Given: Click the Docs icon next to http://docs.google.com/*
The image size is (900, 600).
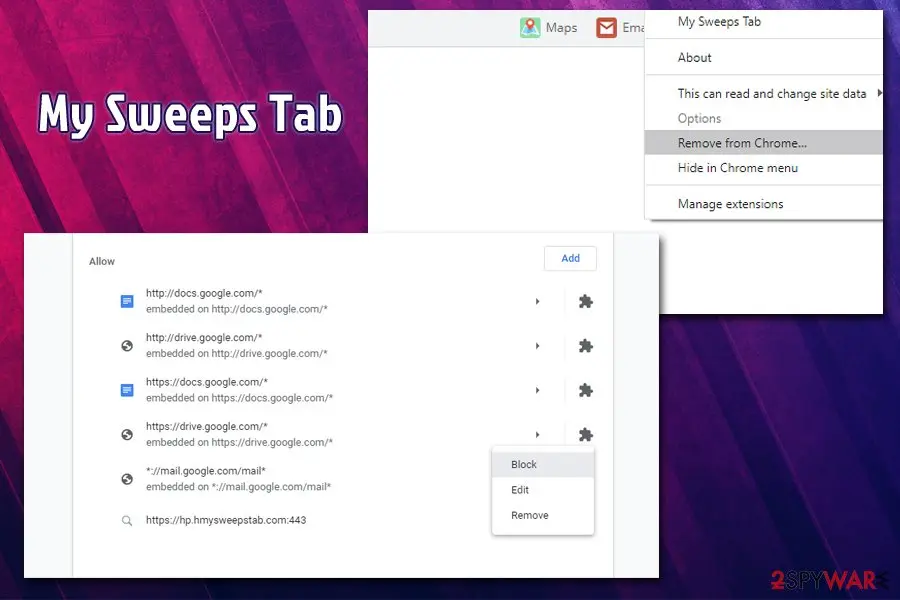Looking at the screenshot, I should [127, 301].
